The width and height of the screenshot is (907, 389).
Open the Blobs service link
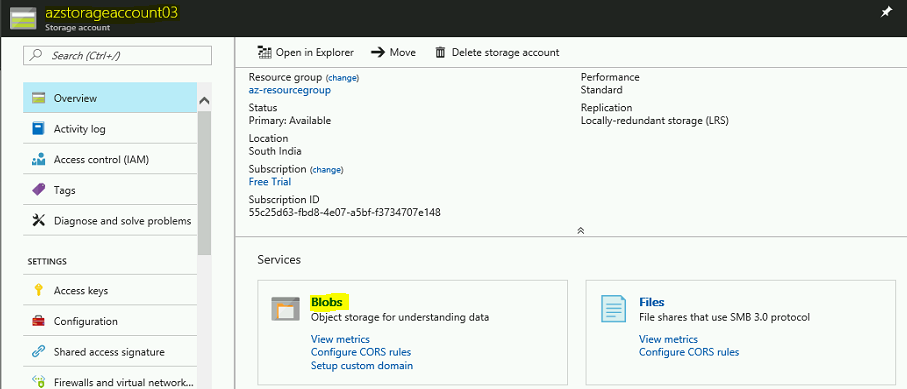coord(327,302)
